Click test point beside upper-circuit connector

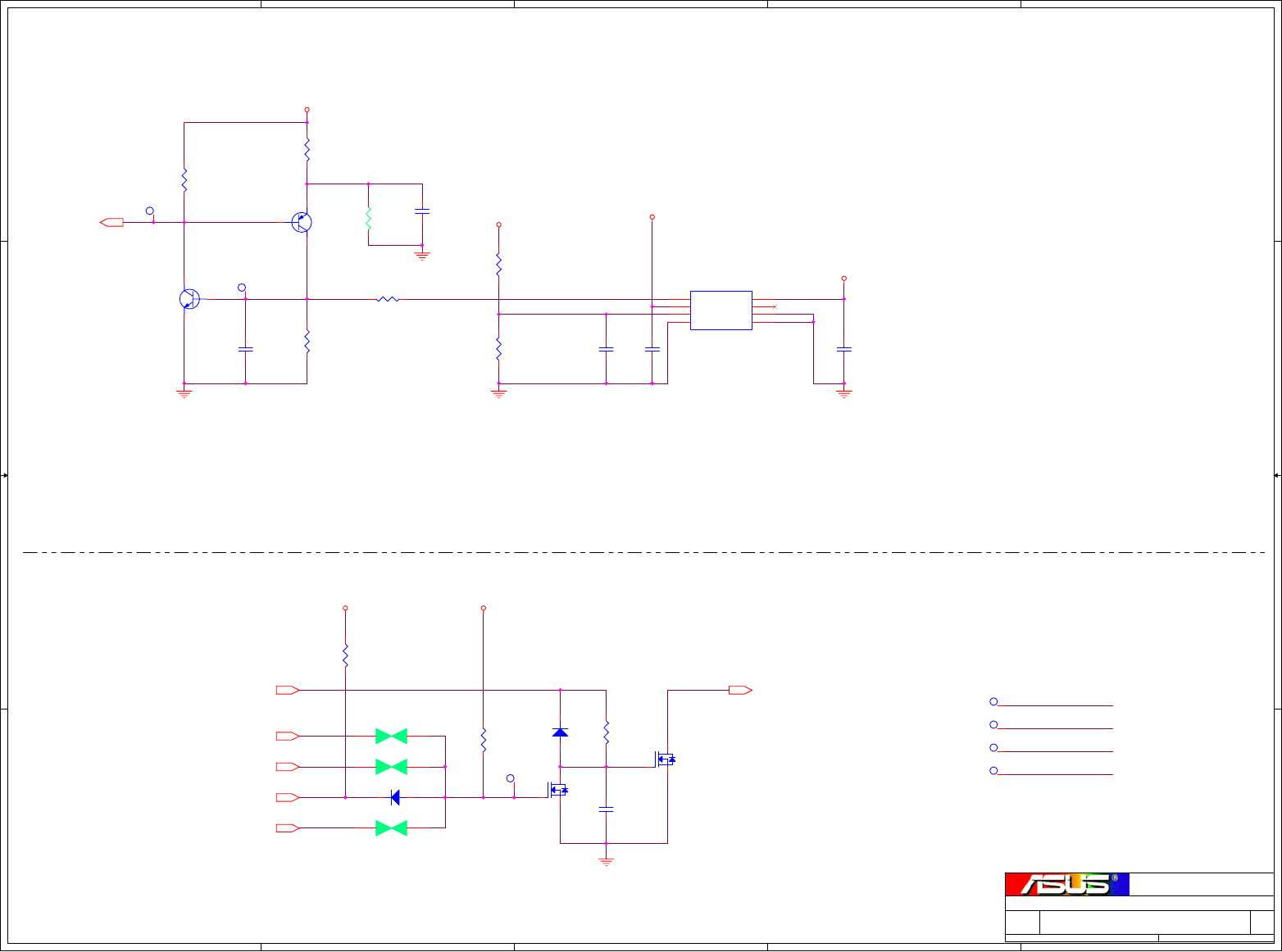150,211
